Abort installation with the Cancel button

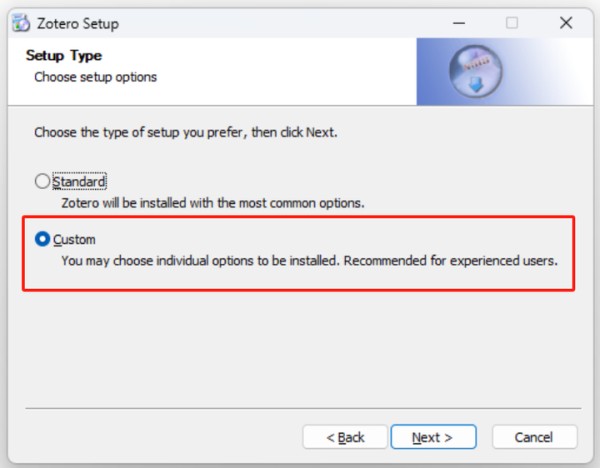[534, 437]
